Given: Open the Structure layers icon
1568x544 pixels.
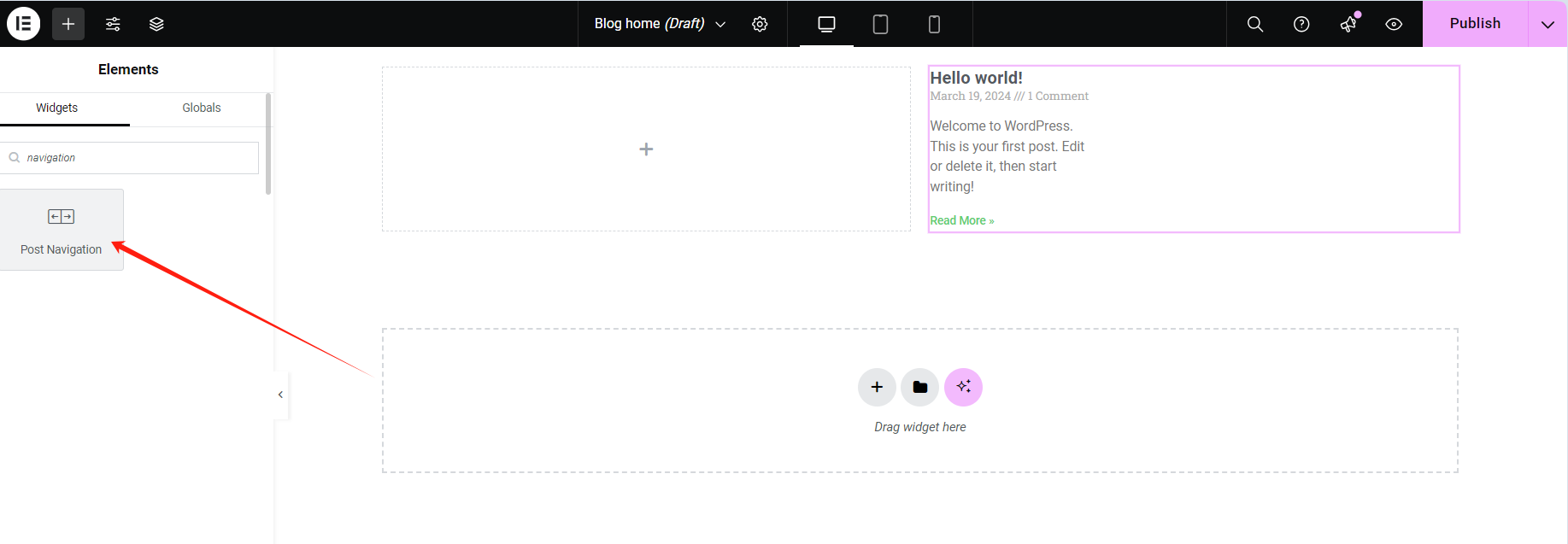Looking at the screenshot, I should point(156,24).
